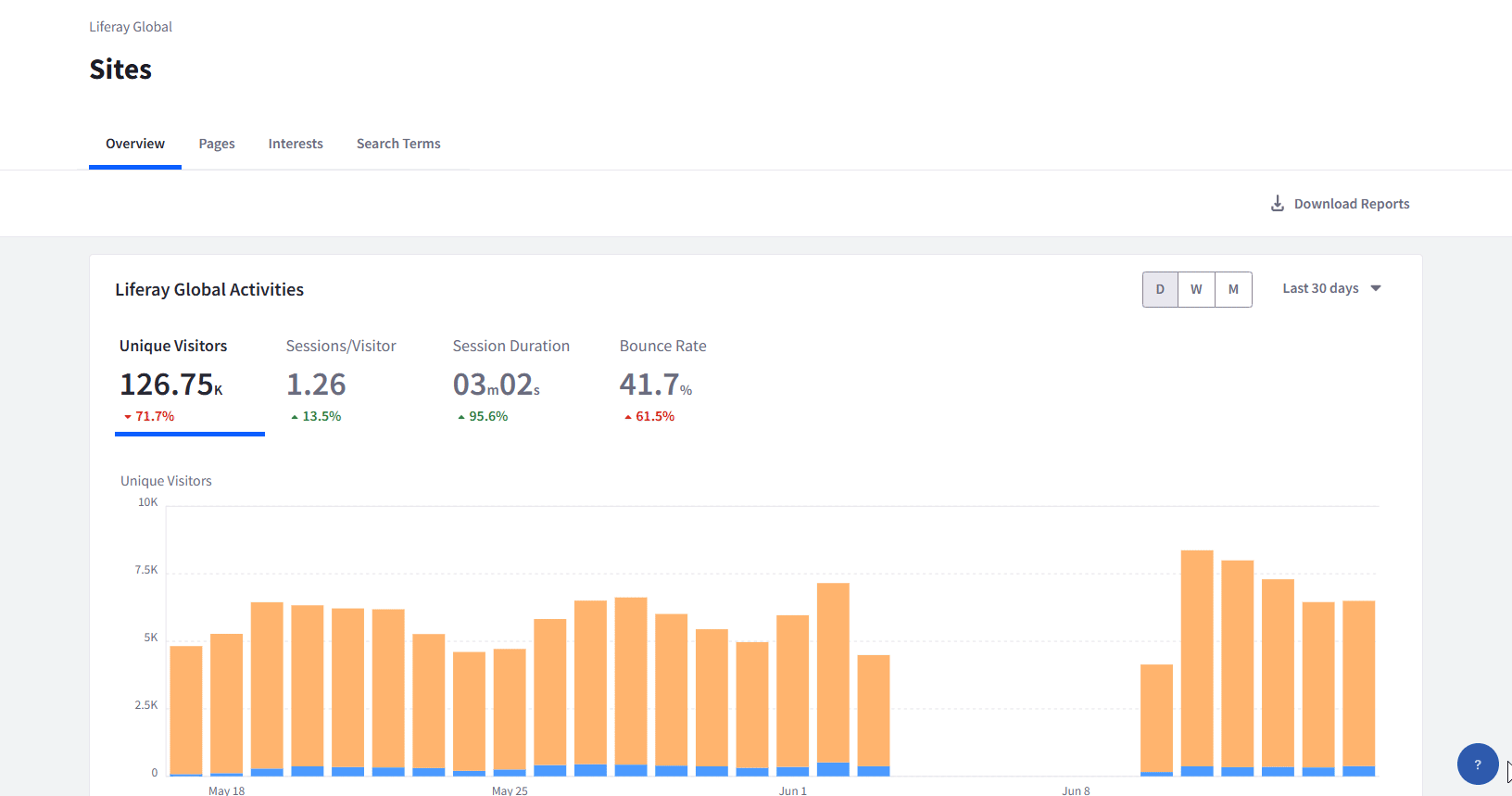This screenshot has height=796, width=1512.
Task: Click the tallest bar in the chart
Action: coord(1197,663)
